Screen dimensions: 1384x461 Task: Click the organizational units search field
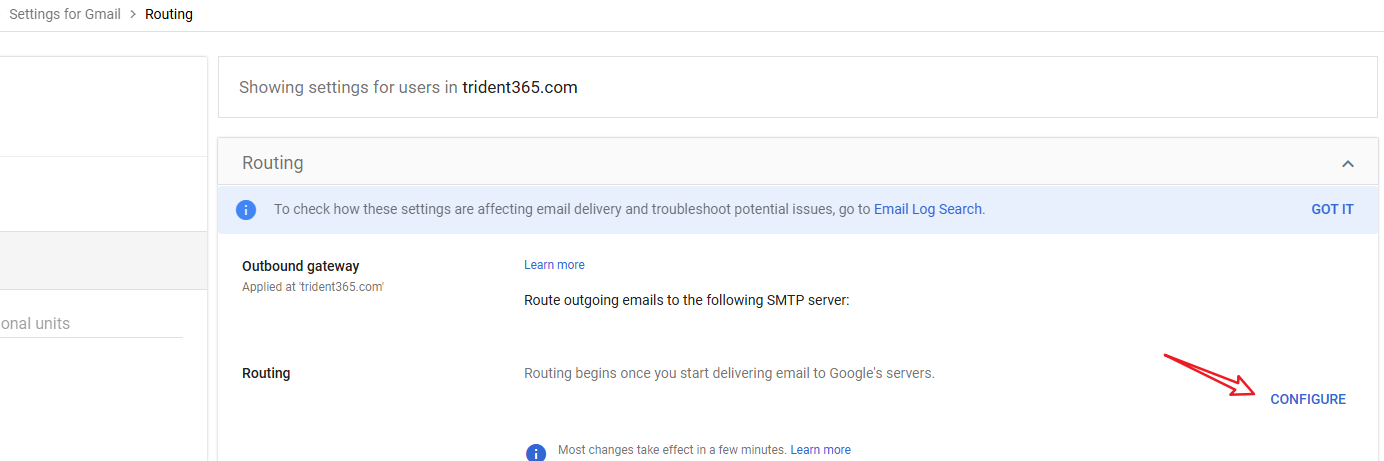tap(90, 324)
